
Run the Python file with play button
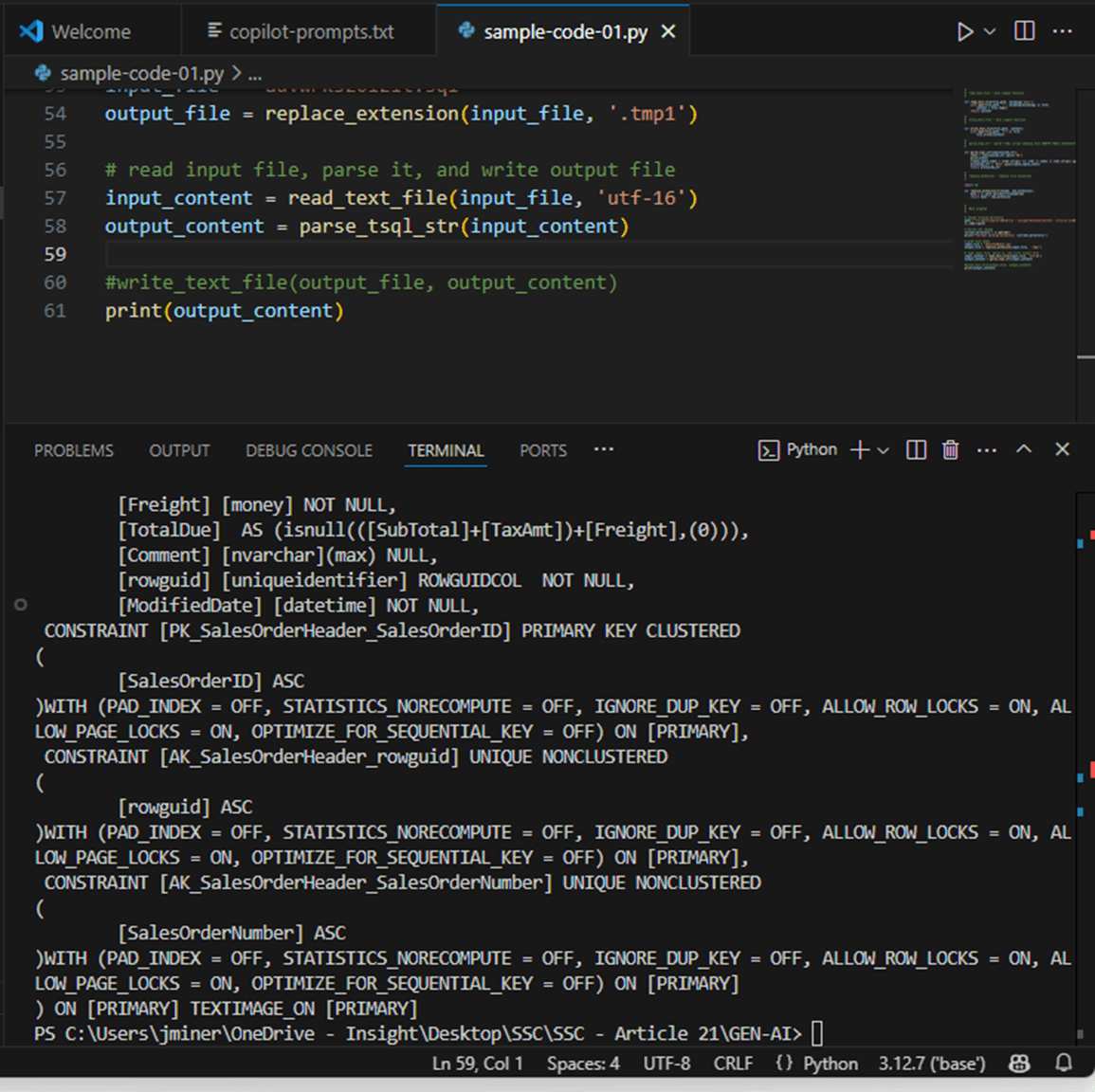[x=964, y=32]
